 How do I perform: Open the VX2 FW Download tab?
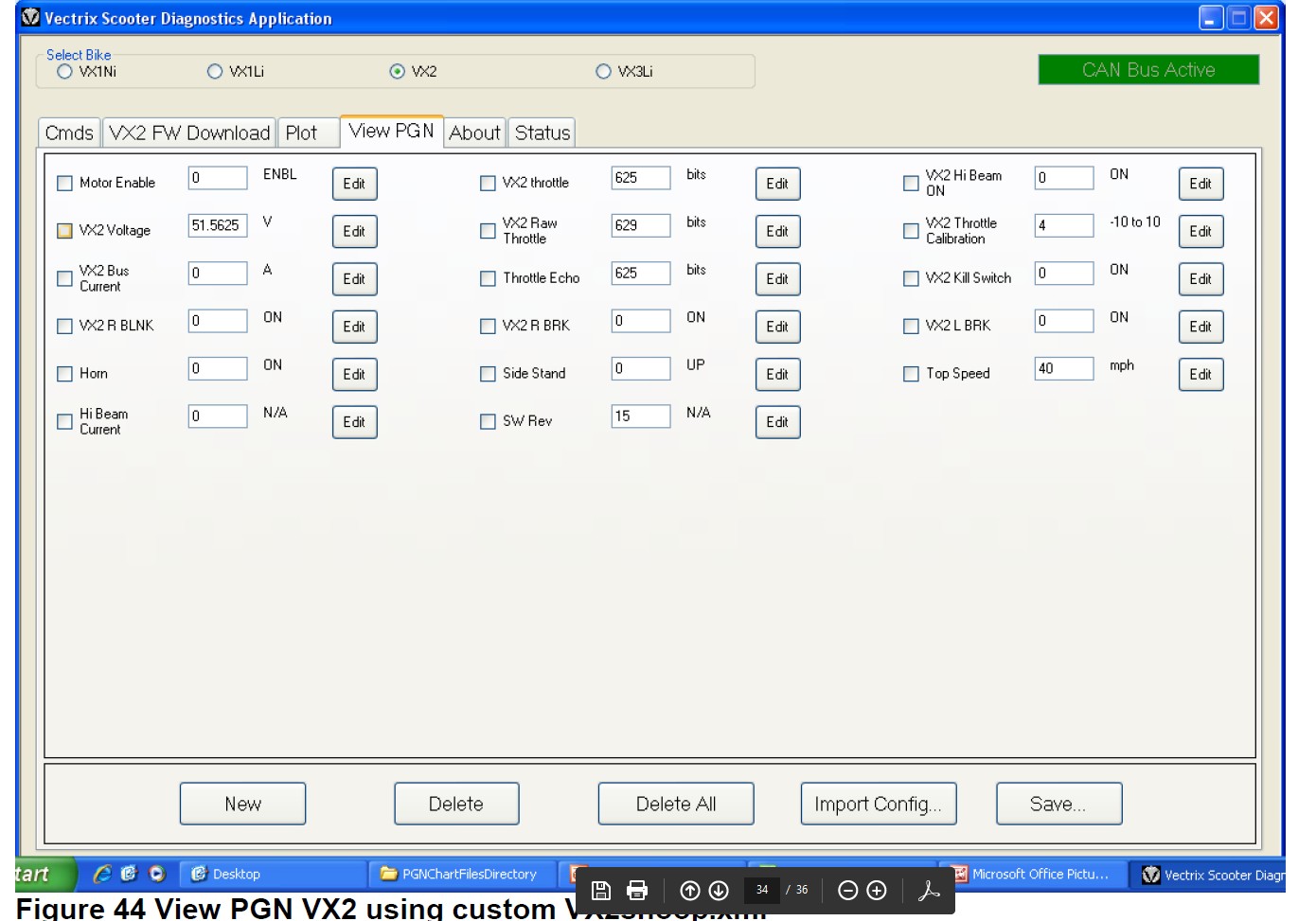189,133
